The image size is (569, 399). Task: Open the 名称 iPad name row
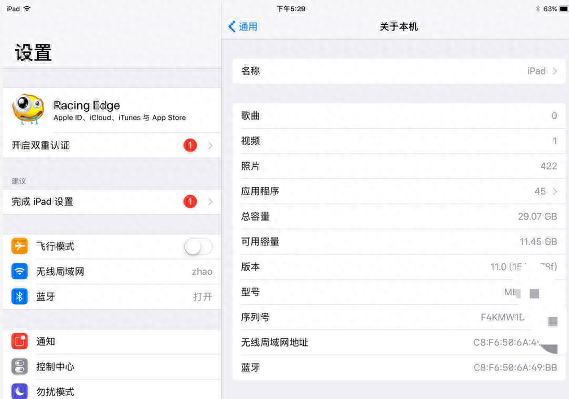(399, 71)
